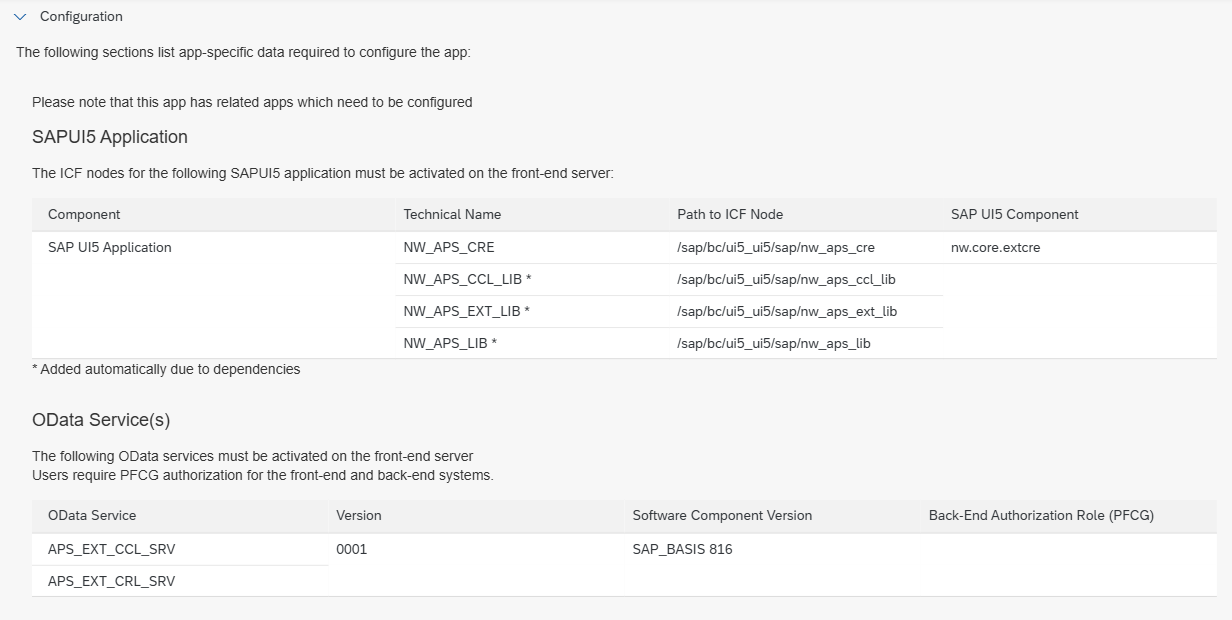The width and height of the screenshot is (1232, 620).
Task: Select the APS_EXT_CCL_SRV service
Action: pyautogui.click(x=112, y=549)
